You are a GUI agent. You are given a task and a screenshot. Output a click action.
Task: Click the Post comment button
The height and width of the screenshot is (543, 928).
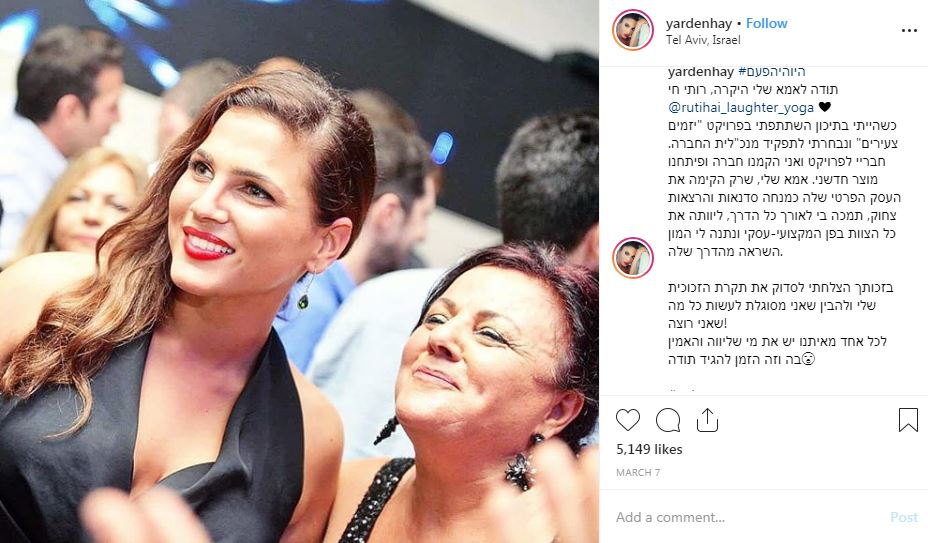904,518
